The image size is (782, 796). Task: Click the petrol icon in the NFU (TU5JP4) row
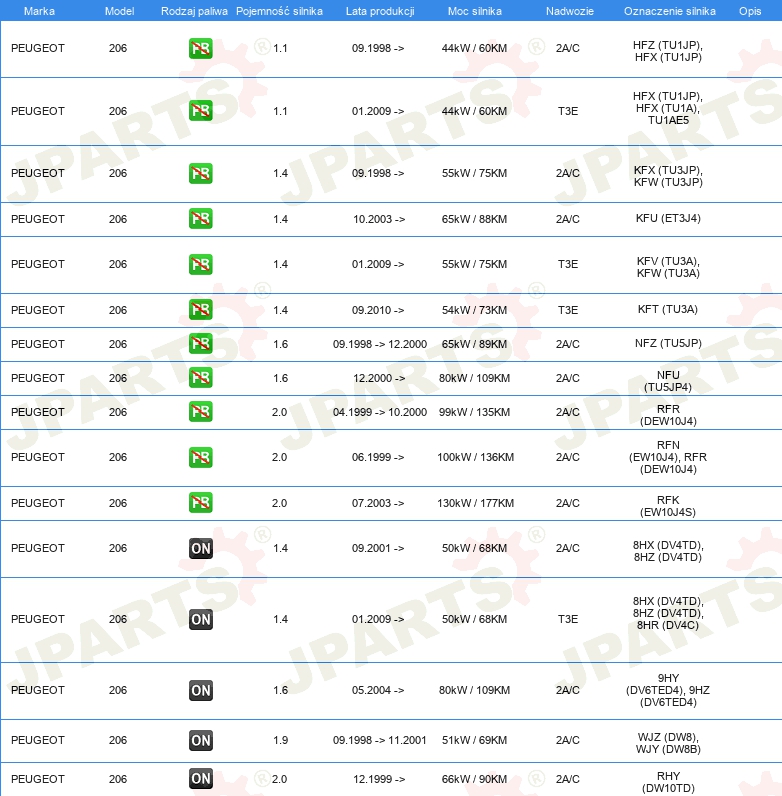(201, 378)
